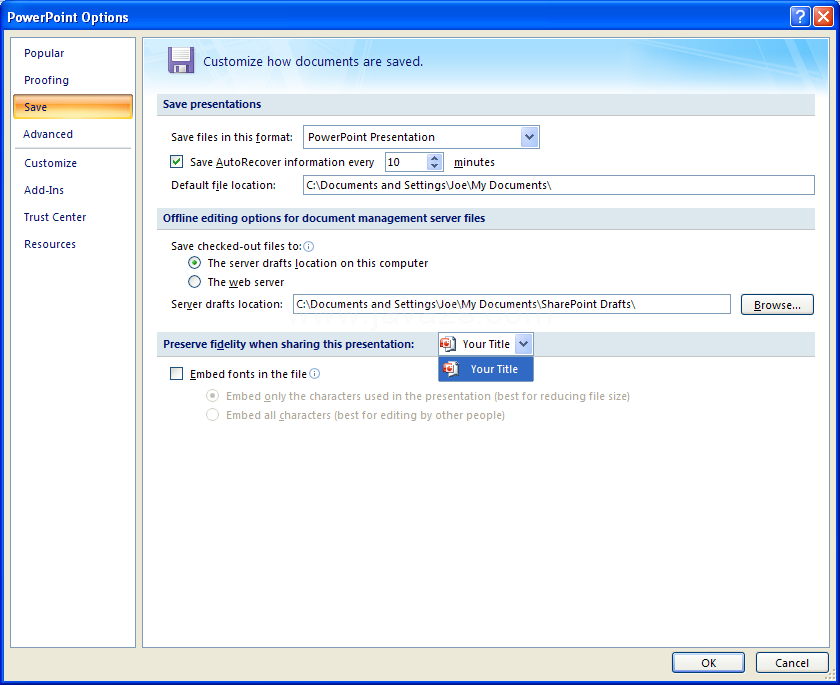Click the Save presentations section heading
The height and width of the screenshot is (685, 840).
click(212, 104)
